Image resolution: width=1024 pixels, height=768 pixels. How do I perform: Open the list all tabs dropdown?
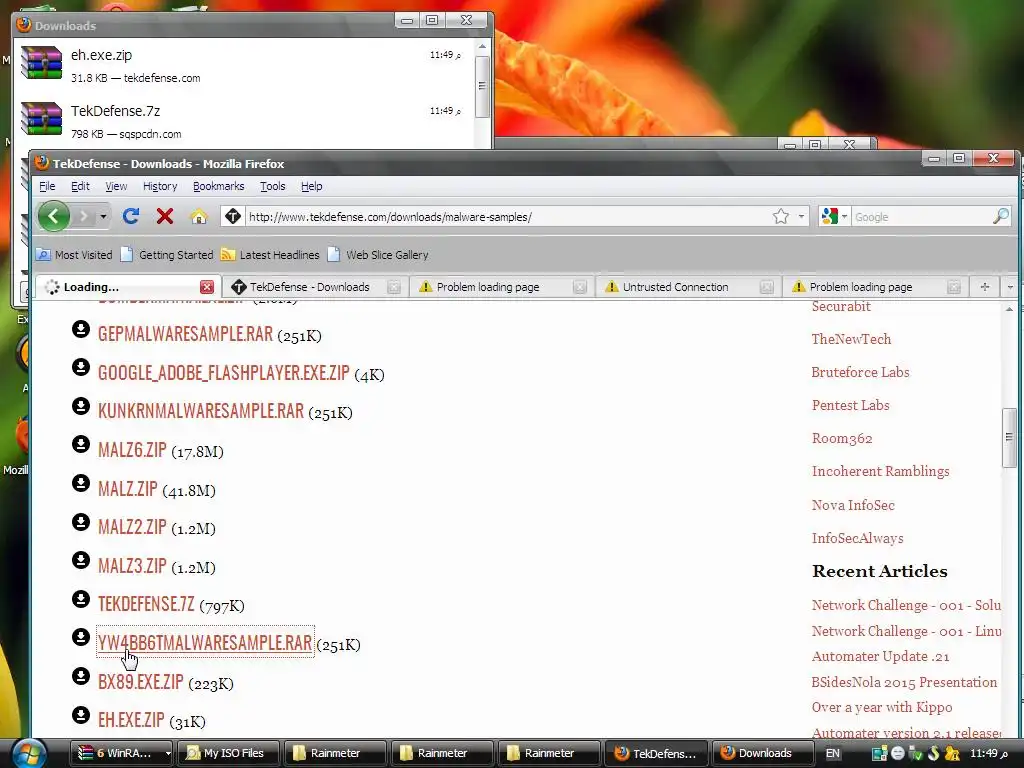pos(1010,287)
